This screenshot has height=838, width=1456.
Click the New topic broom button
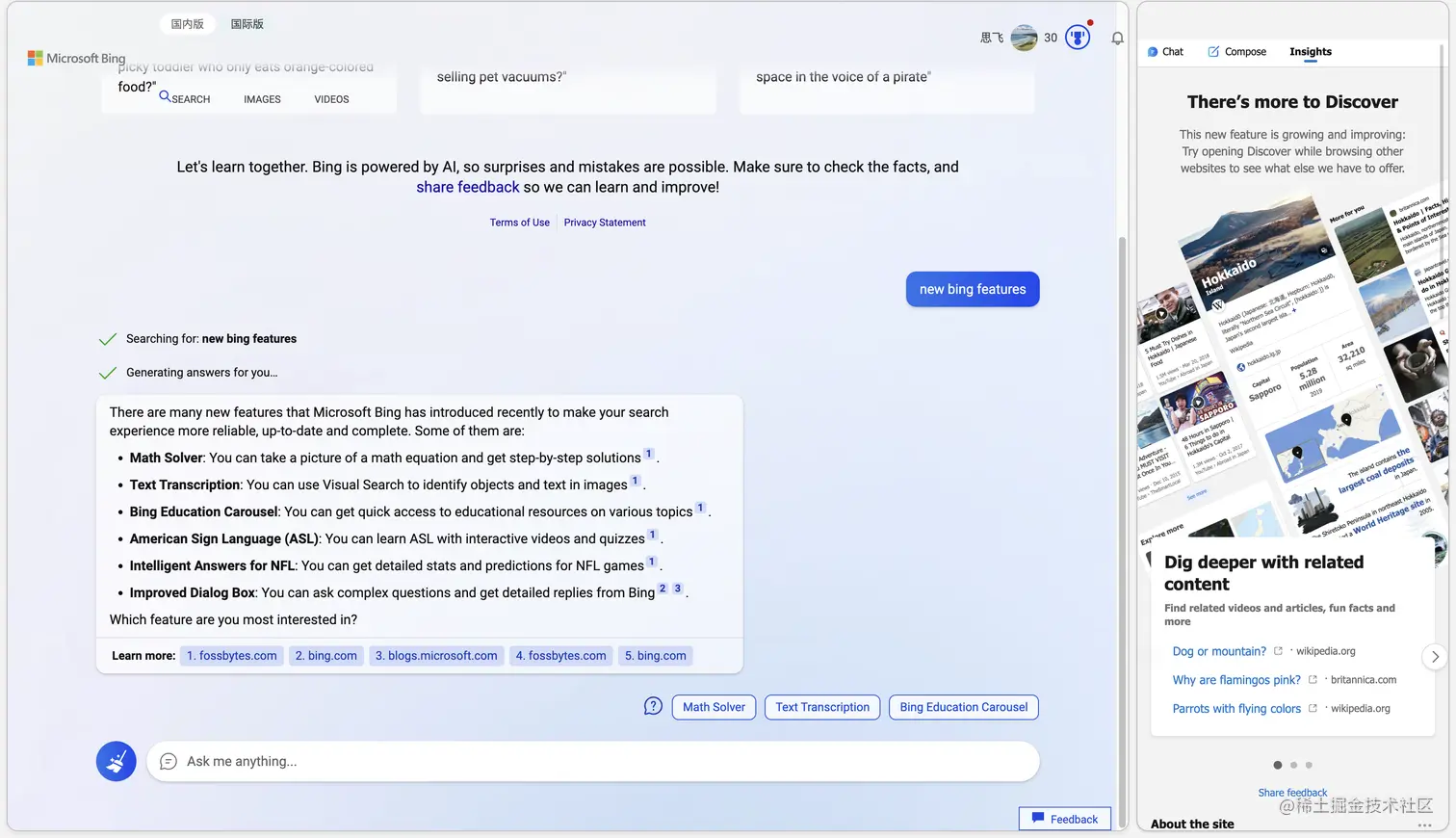click(117, 761)
